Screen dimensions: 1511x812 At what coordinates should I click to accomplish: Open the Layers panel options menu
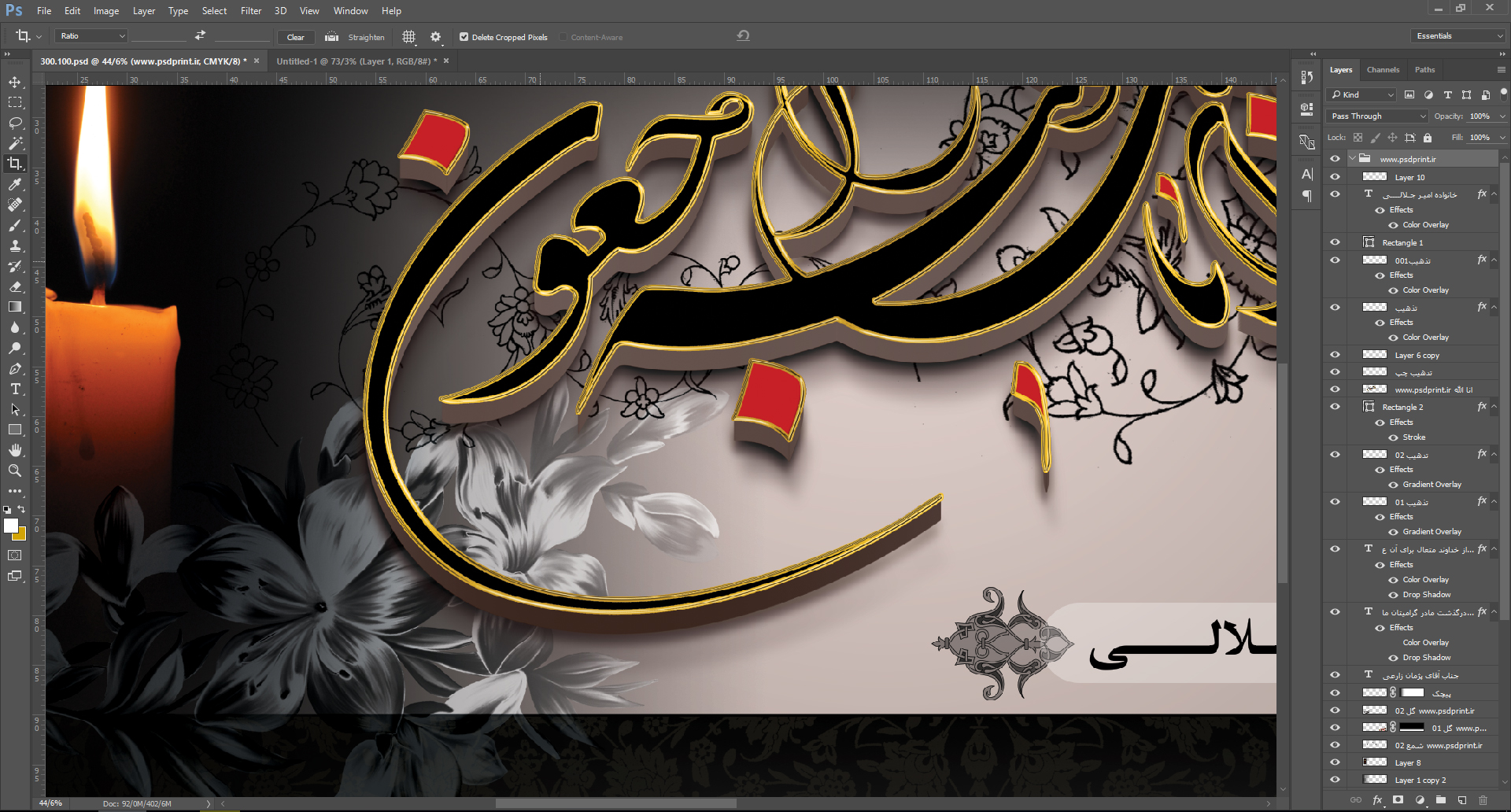[1501, 70]
